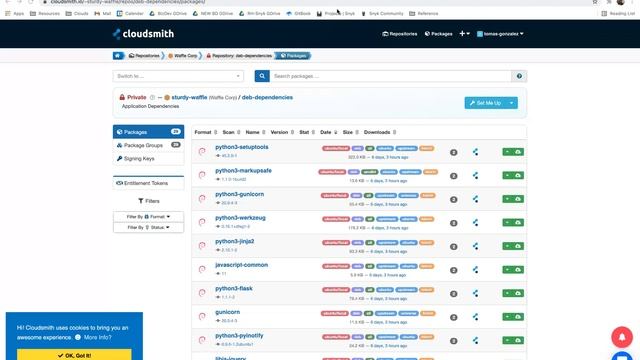Viewport: 640px width, 360px height.
Task: Click the Set Me Up button
Action: [485, 103]
